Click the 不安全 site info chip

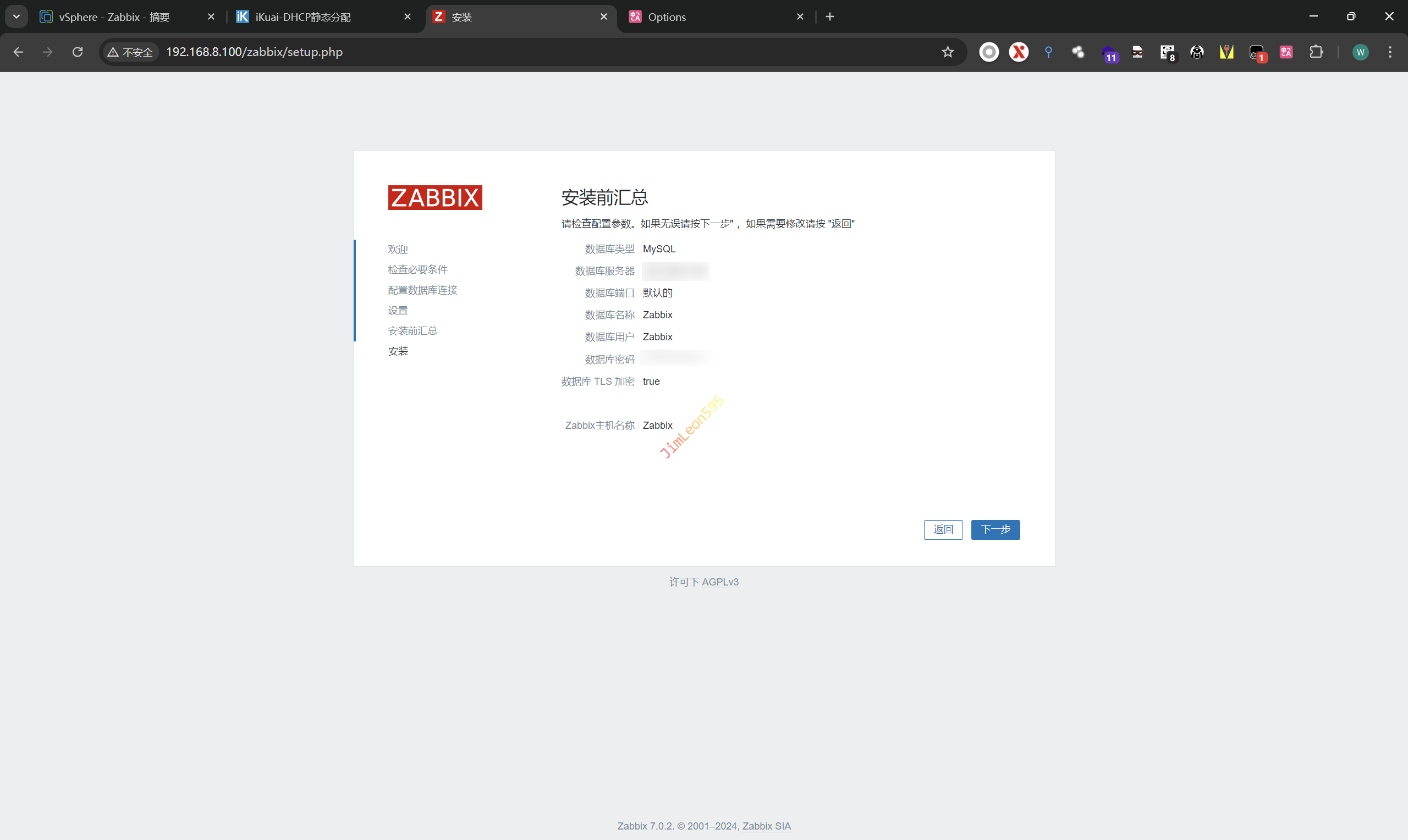click(131, 52)
